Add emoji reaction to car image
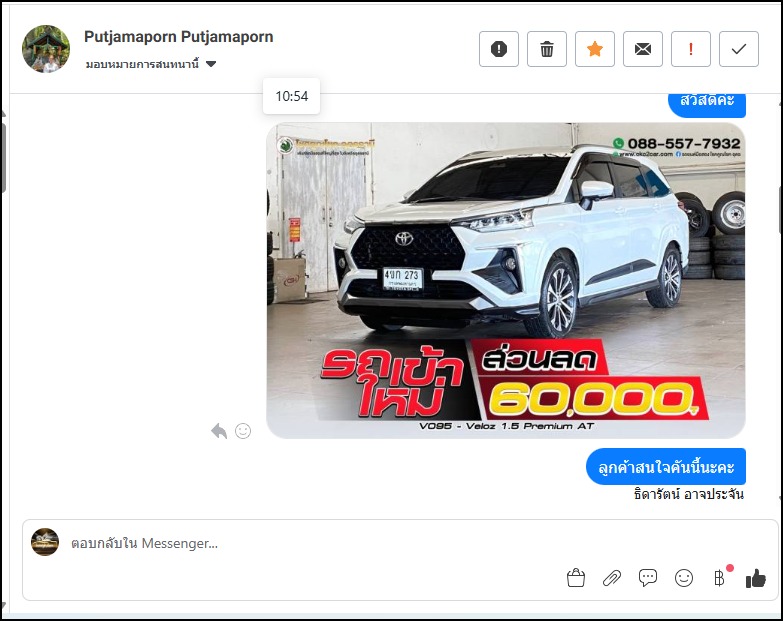Viewport: 783px width, 621px height. pos(243,431)
